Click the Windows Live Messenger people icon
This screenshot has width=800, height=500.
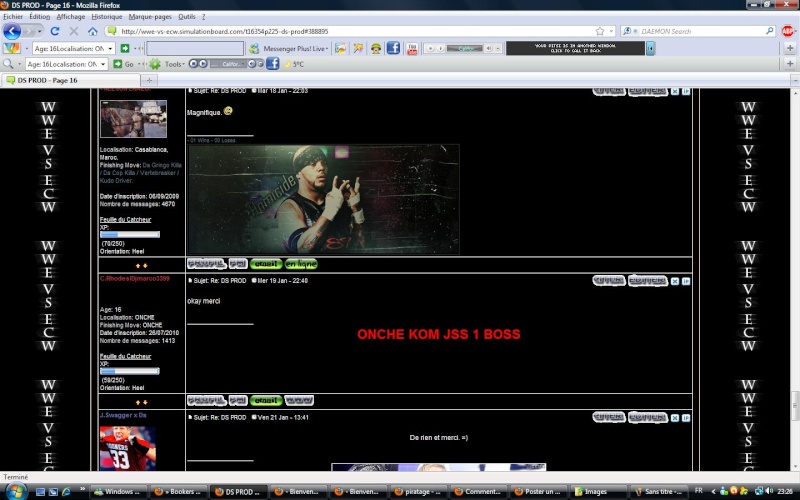pos(254,48)
